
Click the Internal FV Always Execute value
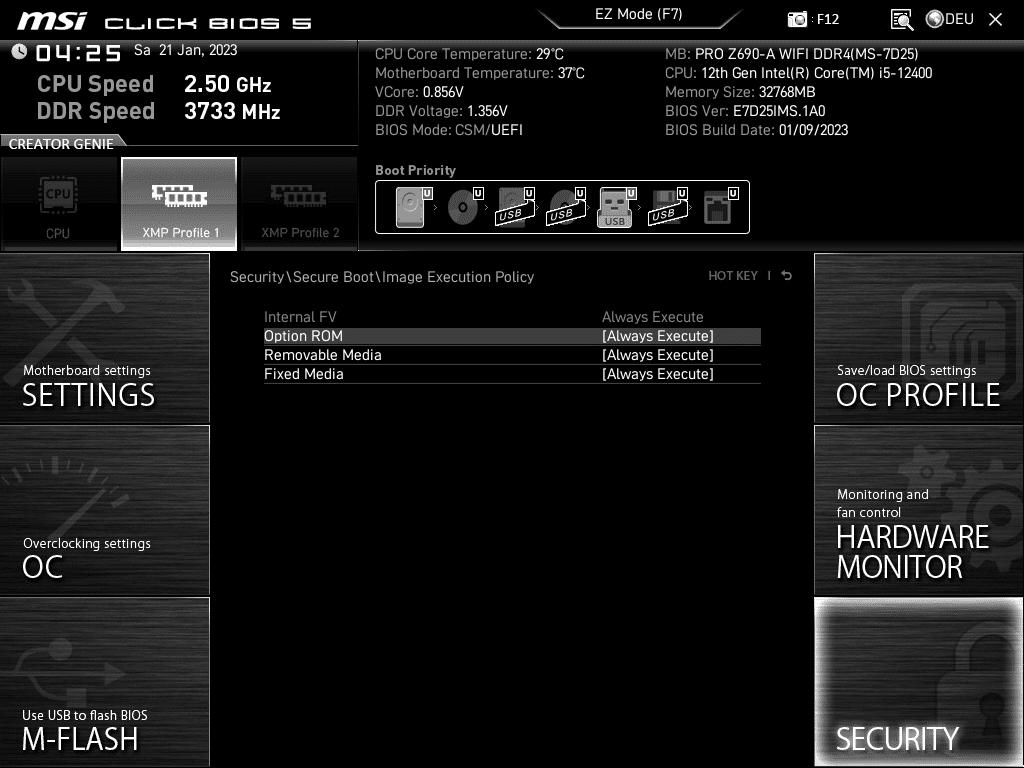pos(652,317)
